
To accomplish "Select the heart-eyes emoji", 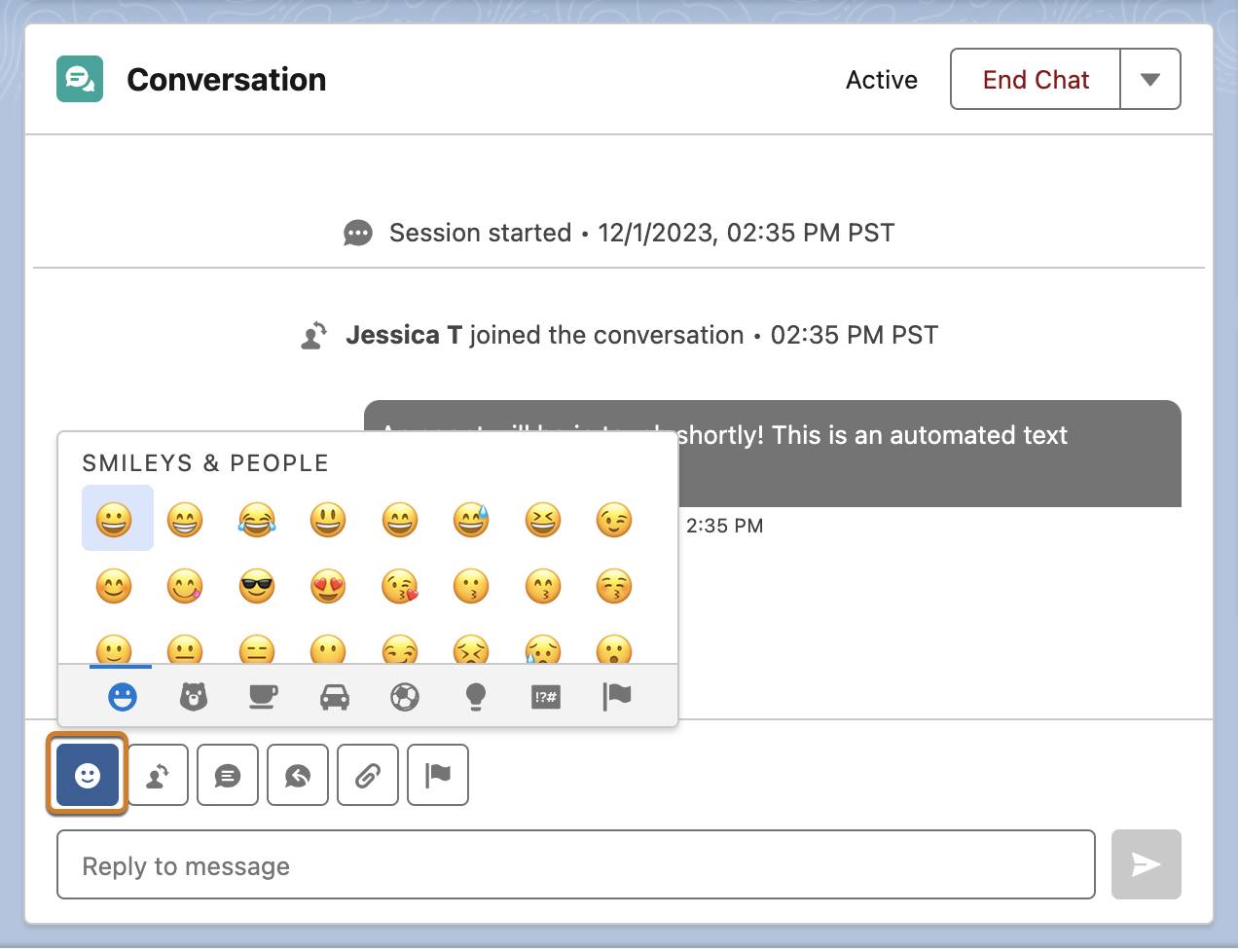I will coord(328,586).
